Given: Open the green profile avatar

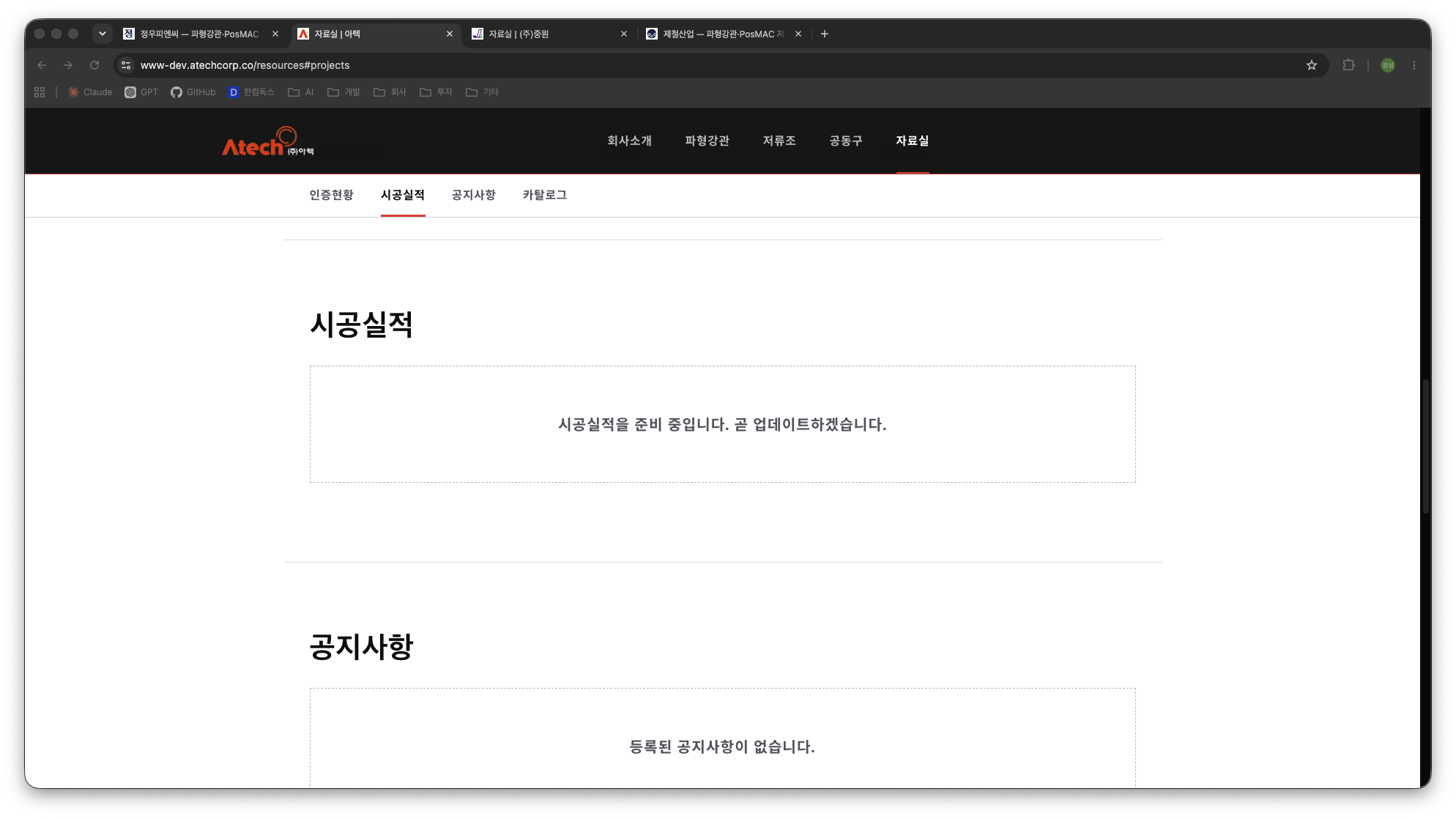Looking at the screenshot, I should 1388,65.
